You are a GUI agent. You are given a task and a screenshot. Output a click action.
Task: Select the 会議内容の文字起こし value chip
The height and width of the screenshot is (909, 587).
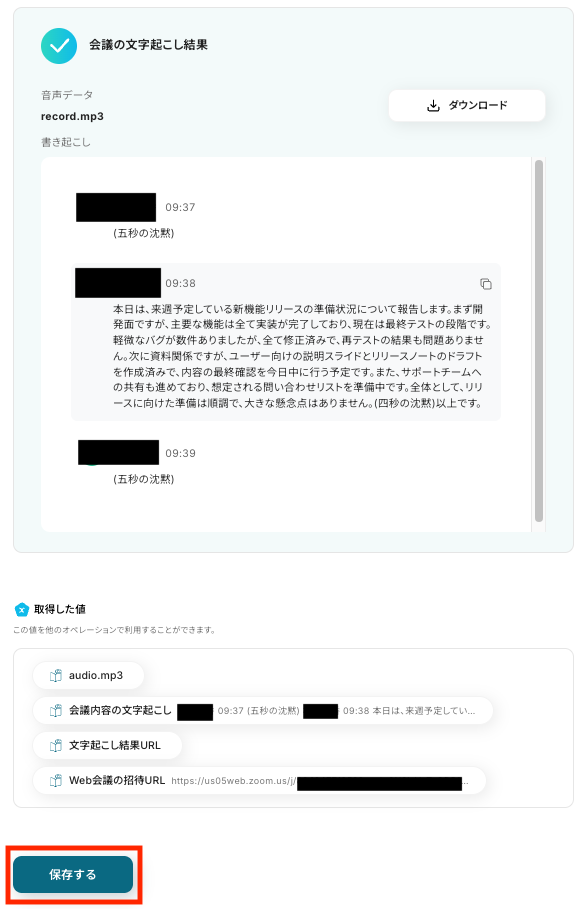pyautogui.click(x=262, y=711)
